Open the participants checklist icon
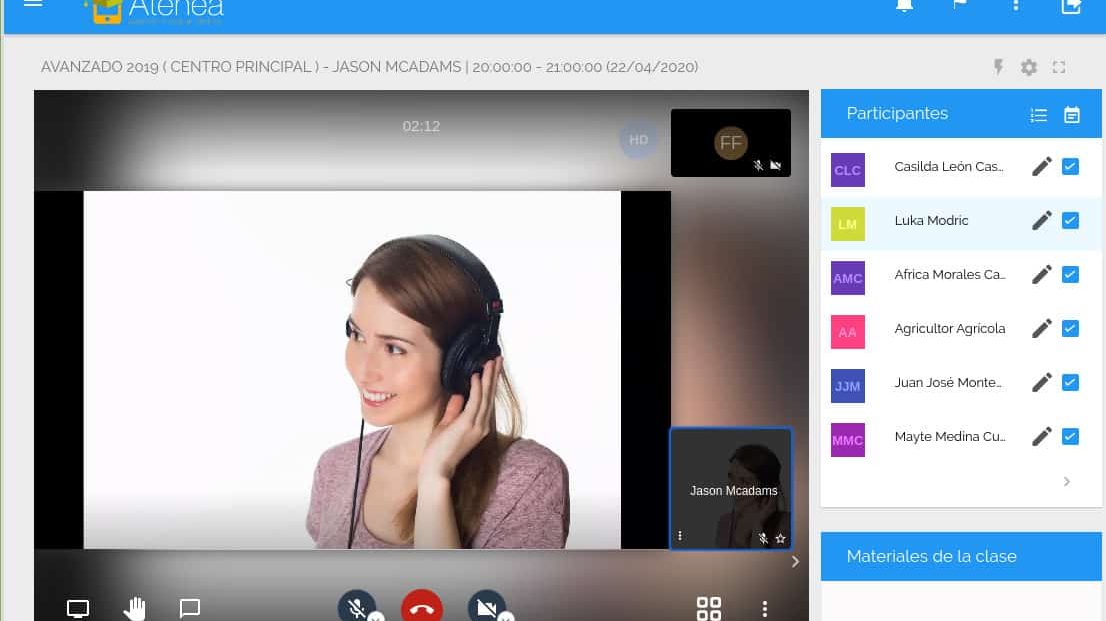Screen dimensions: 1106x621 (x=1039, y=115)
